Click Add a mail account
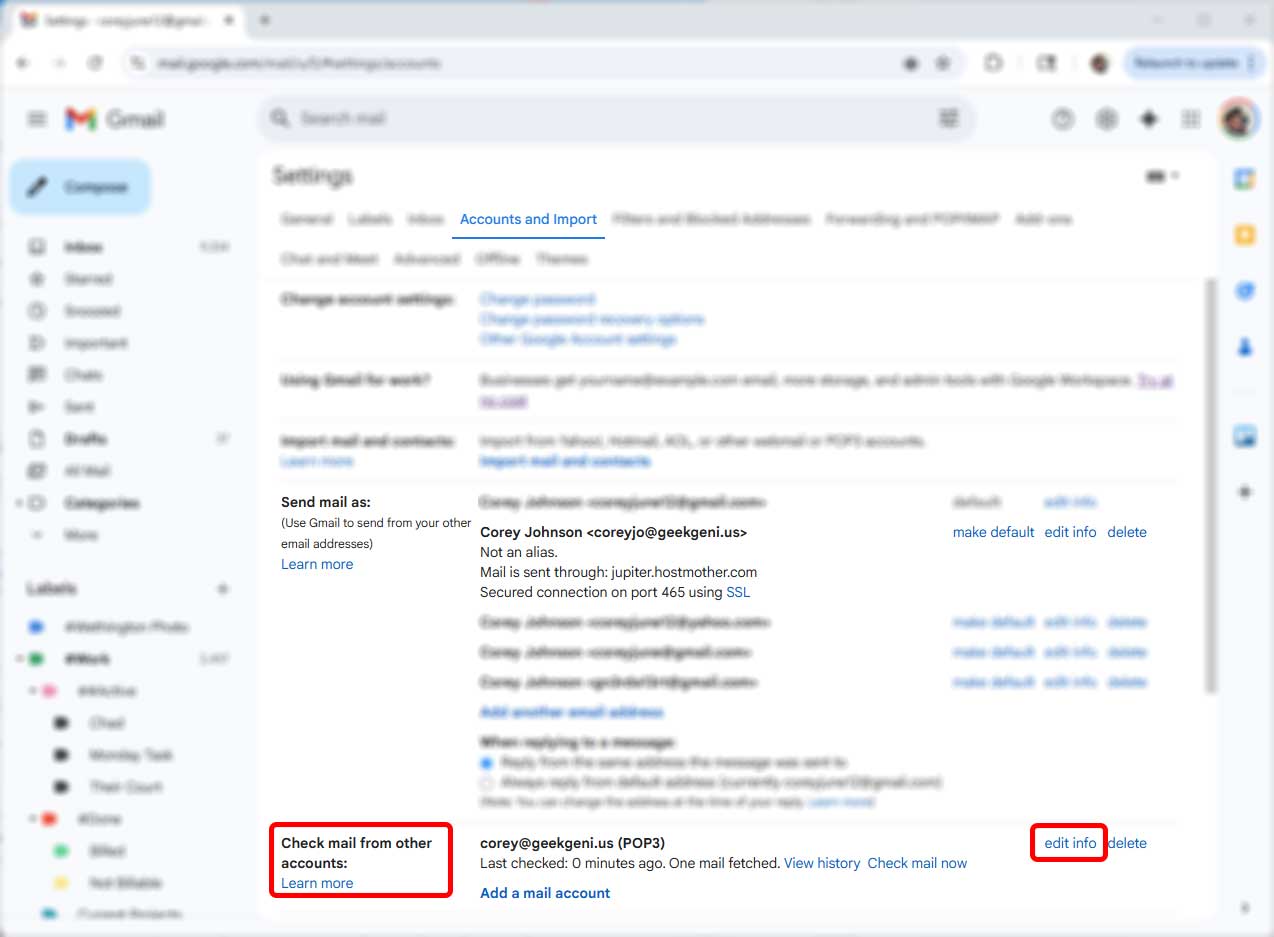Screen dimensions: 1274x937 point(545,893)
